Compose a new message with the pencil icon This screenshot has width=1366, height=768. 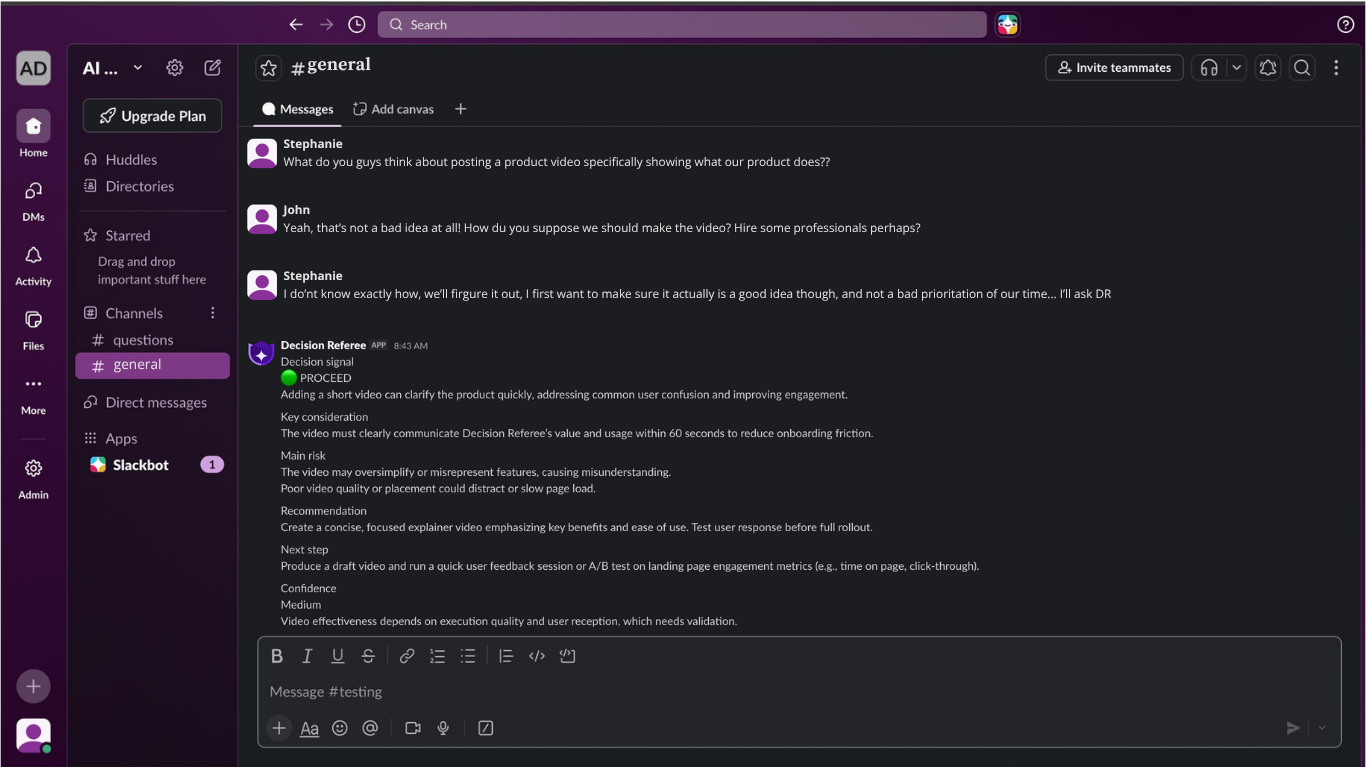click(212, 67)
